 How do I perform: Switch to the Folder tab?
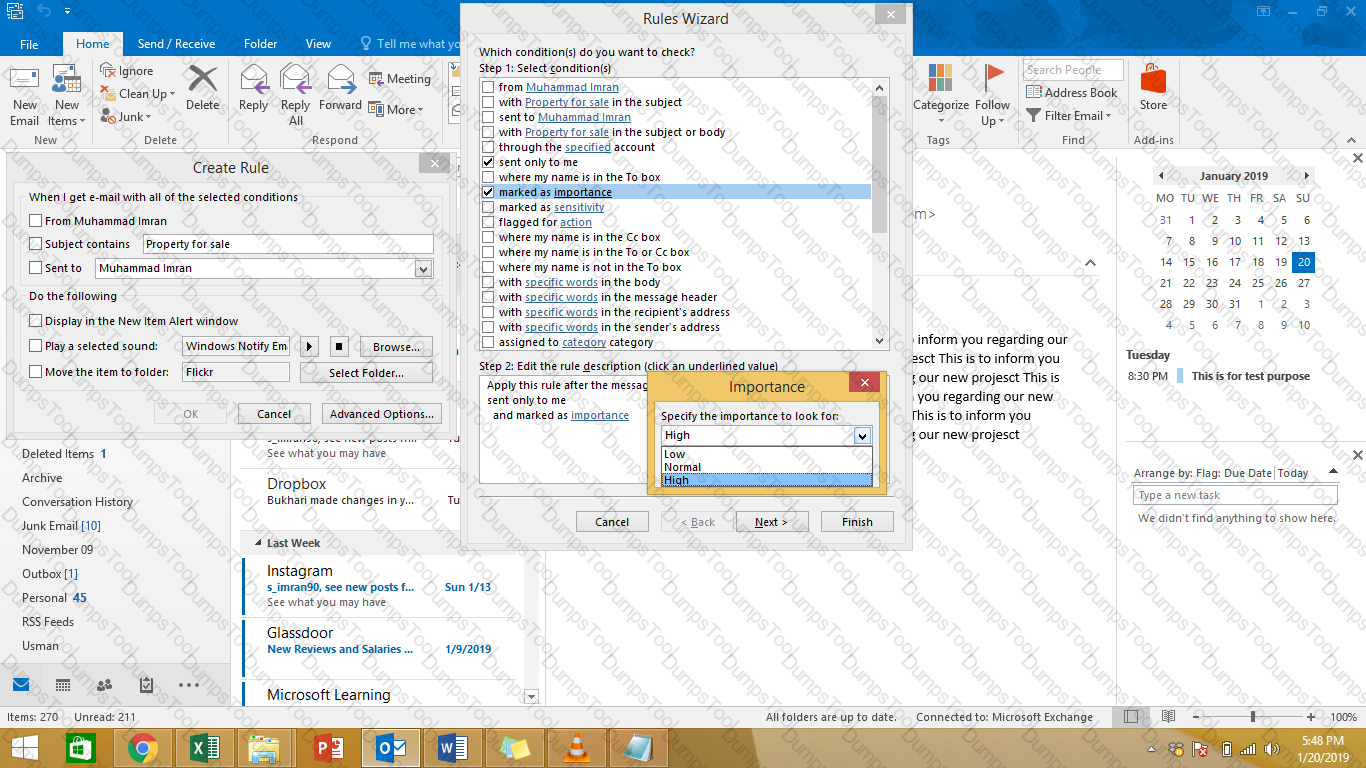(x=260, y=44)
